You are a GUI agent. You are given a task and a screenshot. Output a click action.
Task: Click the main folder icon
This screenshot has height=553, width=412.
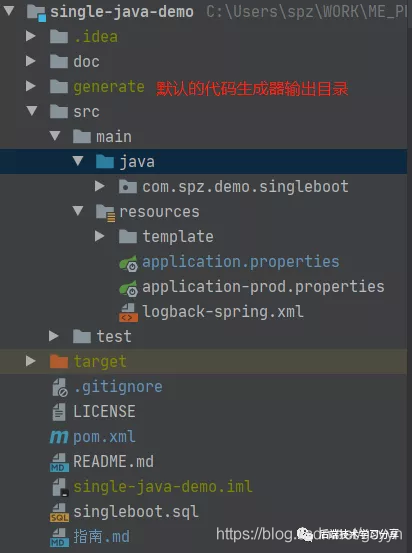pyautogui.click(x=82, y=136)
